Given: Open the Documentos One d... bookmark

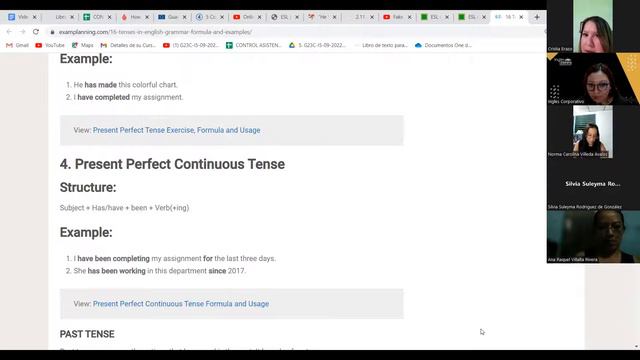Looking at the screenshot, I should 443,45.
